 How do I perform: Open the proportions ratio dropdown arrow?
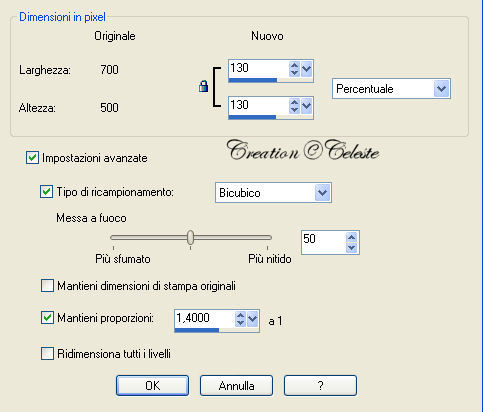(x=253, y=319)
